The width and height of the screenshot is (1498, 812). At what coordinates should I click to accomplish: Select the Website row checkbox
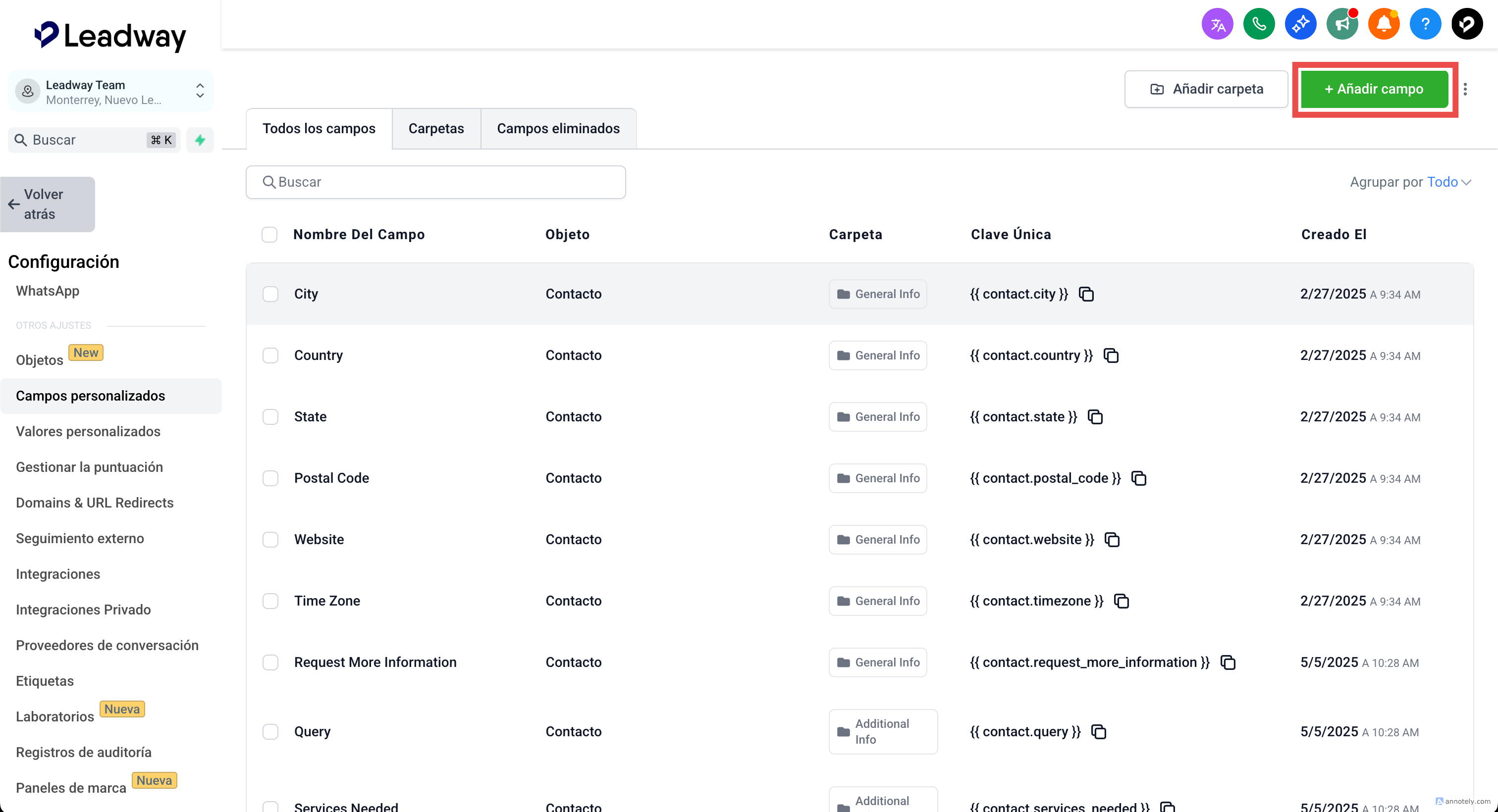(x=270, y=539)
